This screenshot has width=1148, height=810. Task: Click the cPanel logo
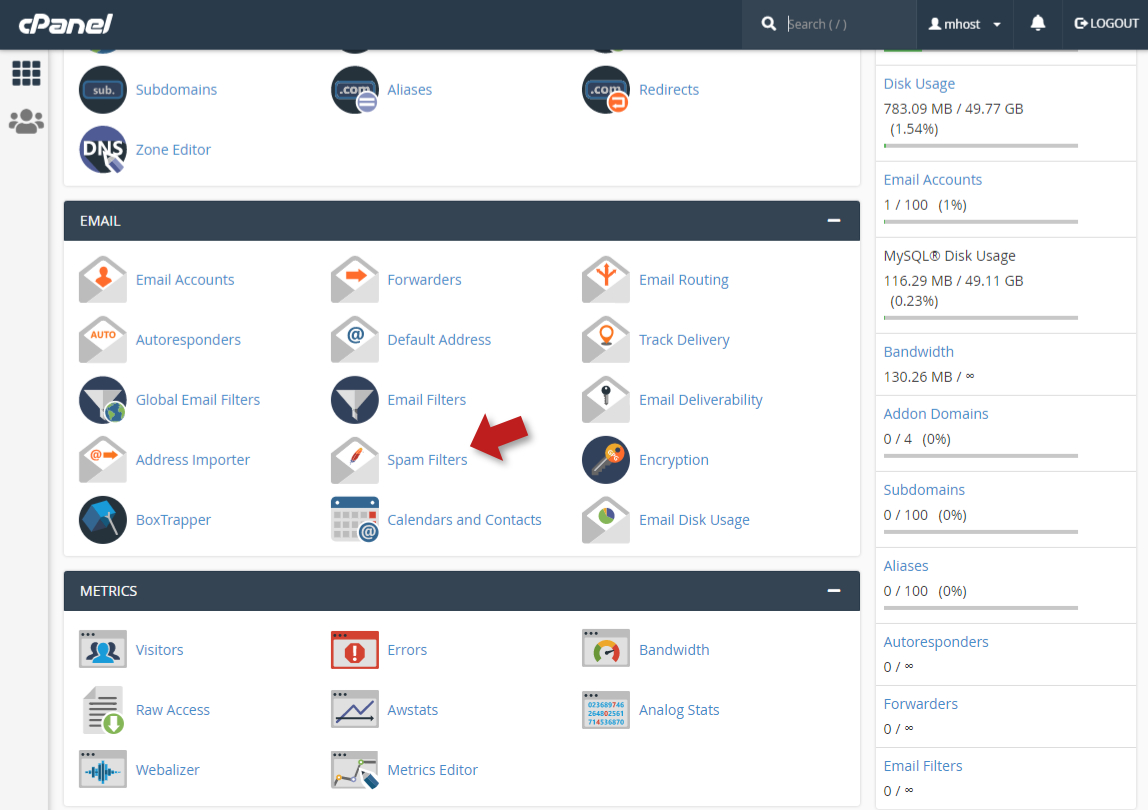pyautogui.click(x=66, y=24)
